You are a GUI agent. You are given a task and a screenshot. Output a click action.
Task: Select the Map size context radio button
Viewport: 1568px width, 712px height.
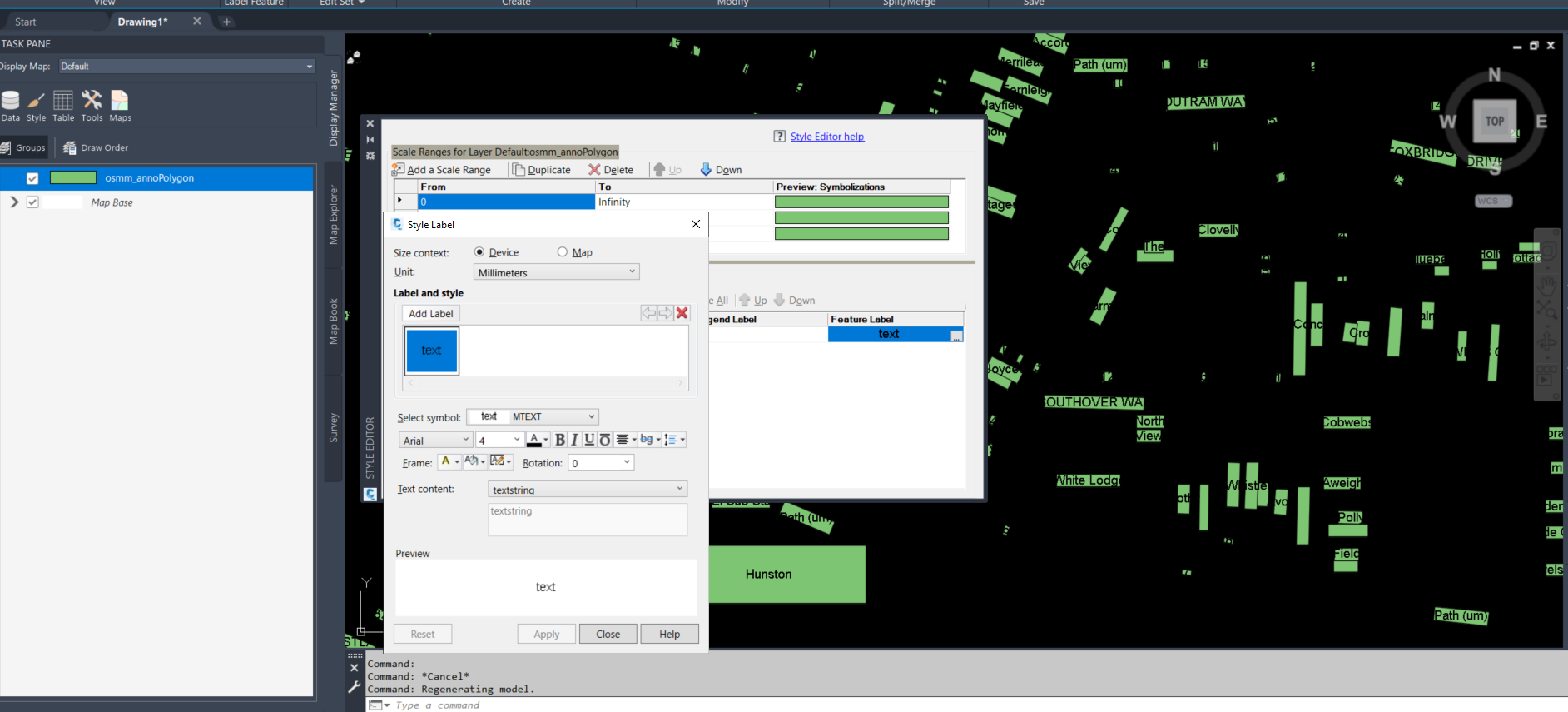click(563, 252)
